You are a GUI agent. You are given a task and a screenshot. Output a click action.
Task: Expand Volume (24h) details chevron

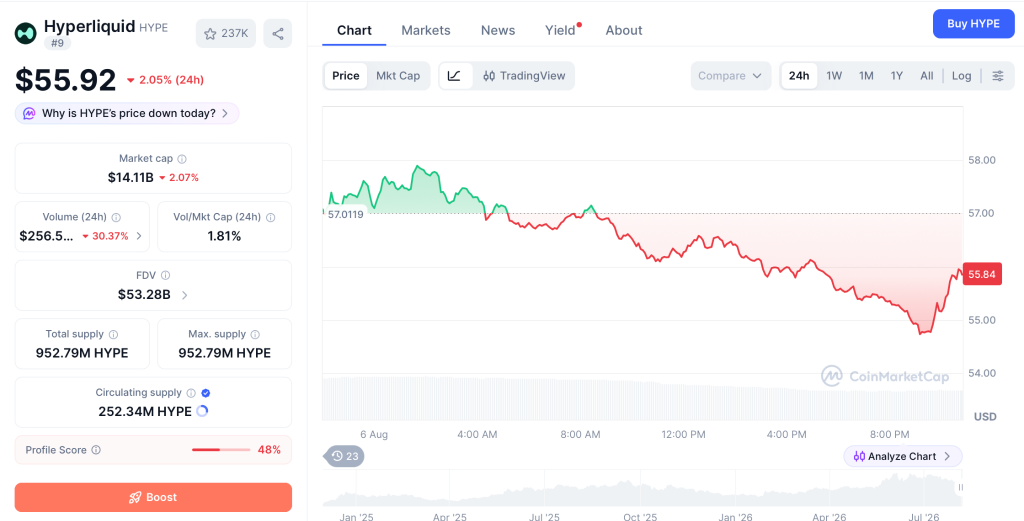[138, 236]
